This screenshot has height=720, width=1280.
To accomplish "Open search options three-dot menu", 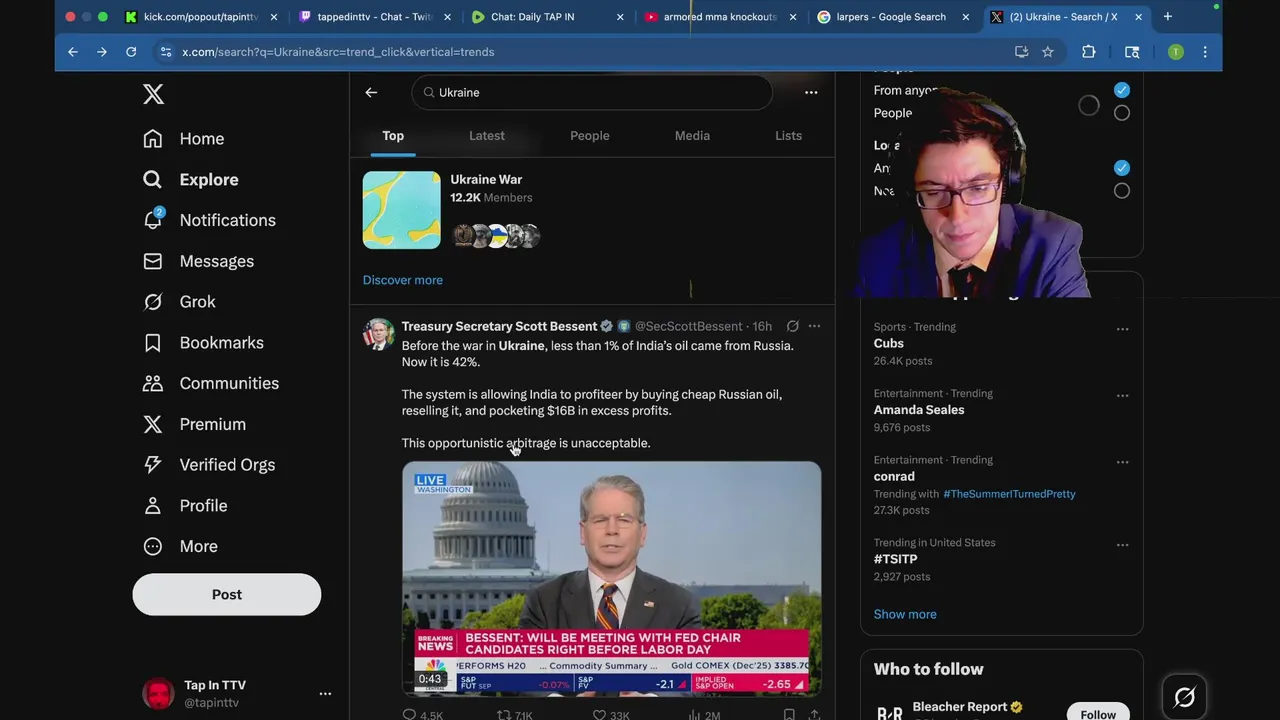I will point(811,92).
